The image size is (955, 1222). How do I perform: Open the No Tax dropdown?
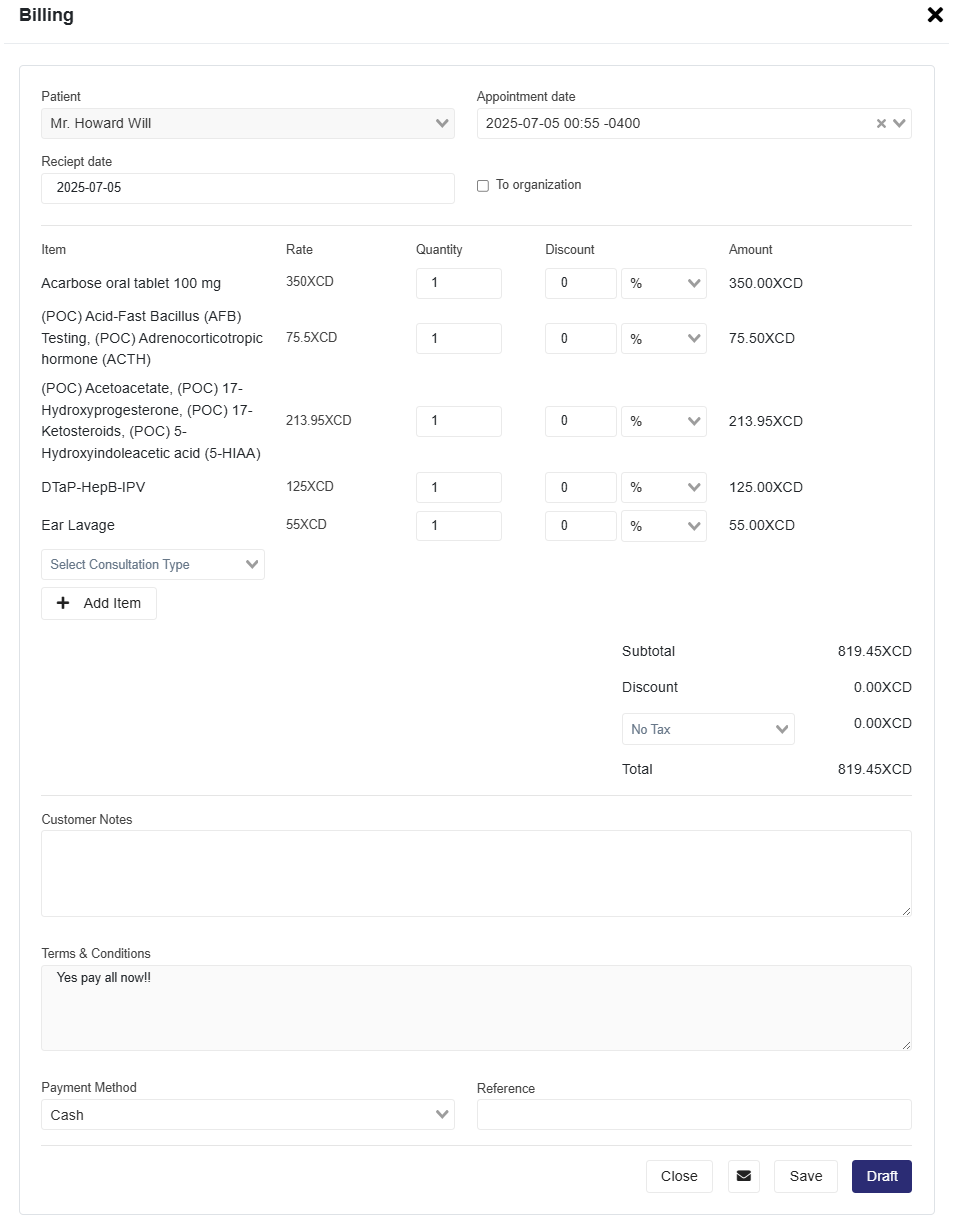(x=708, y=729)
